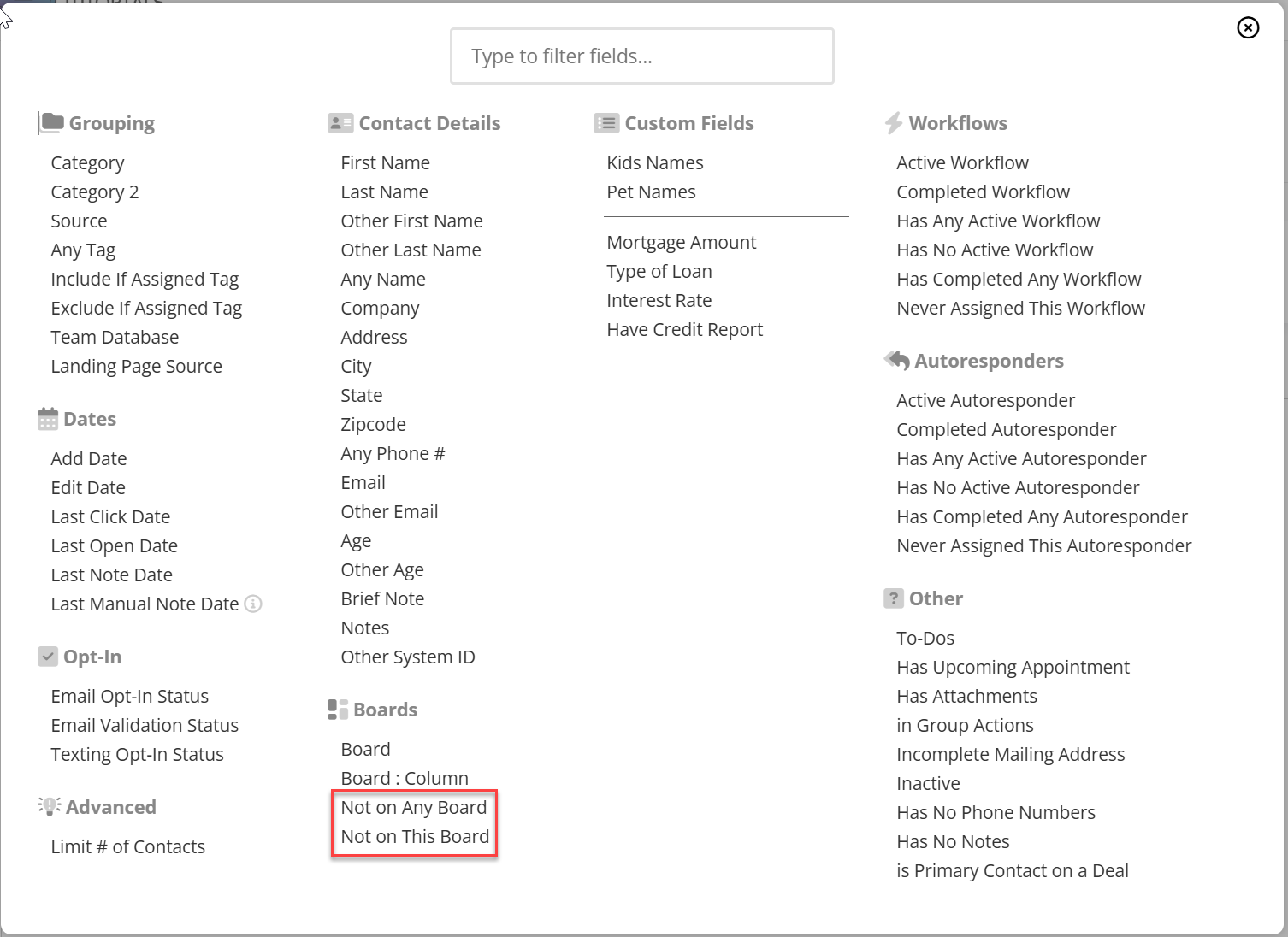Select Never Assigned This Workflow
1288x937 pixels.
point(1020,309)
